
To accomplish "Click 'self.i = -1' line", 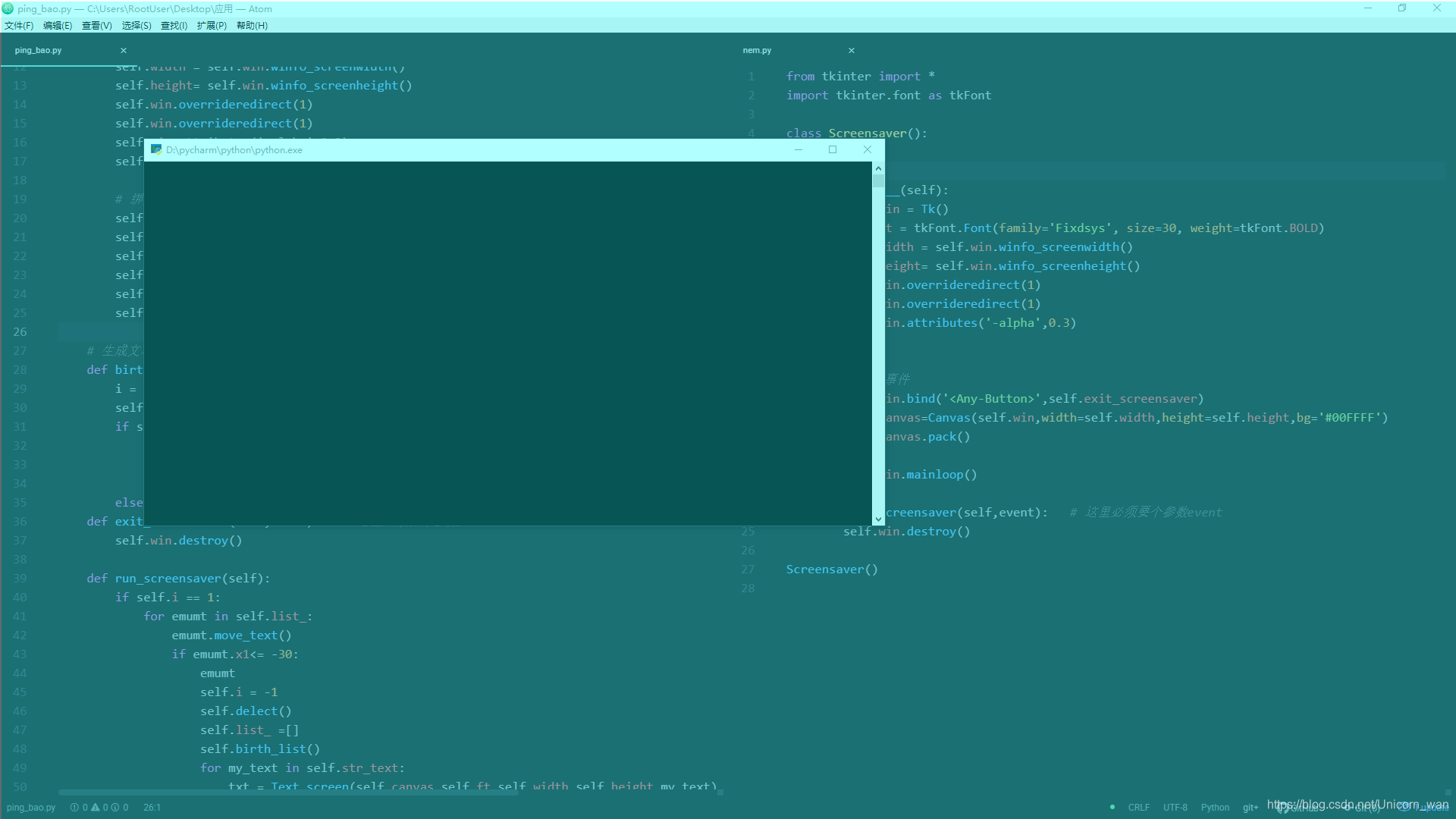I will click(239, 692).
